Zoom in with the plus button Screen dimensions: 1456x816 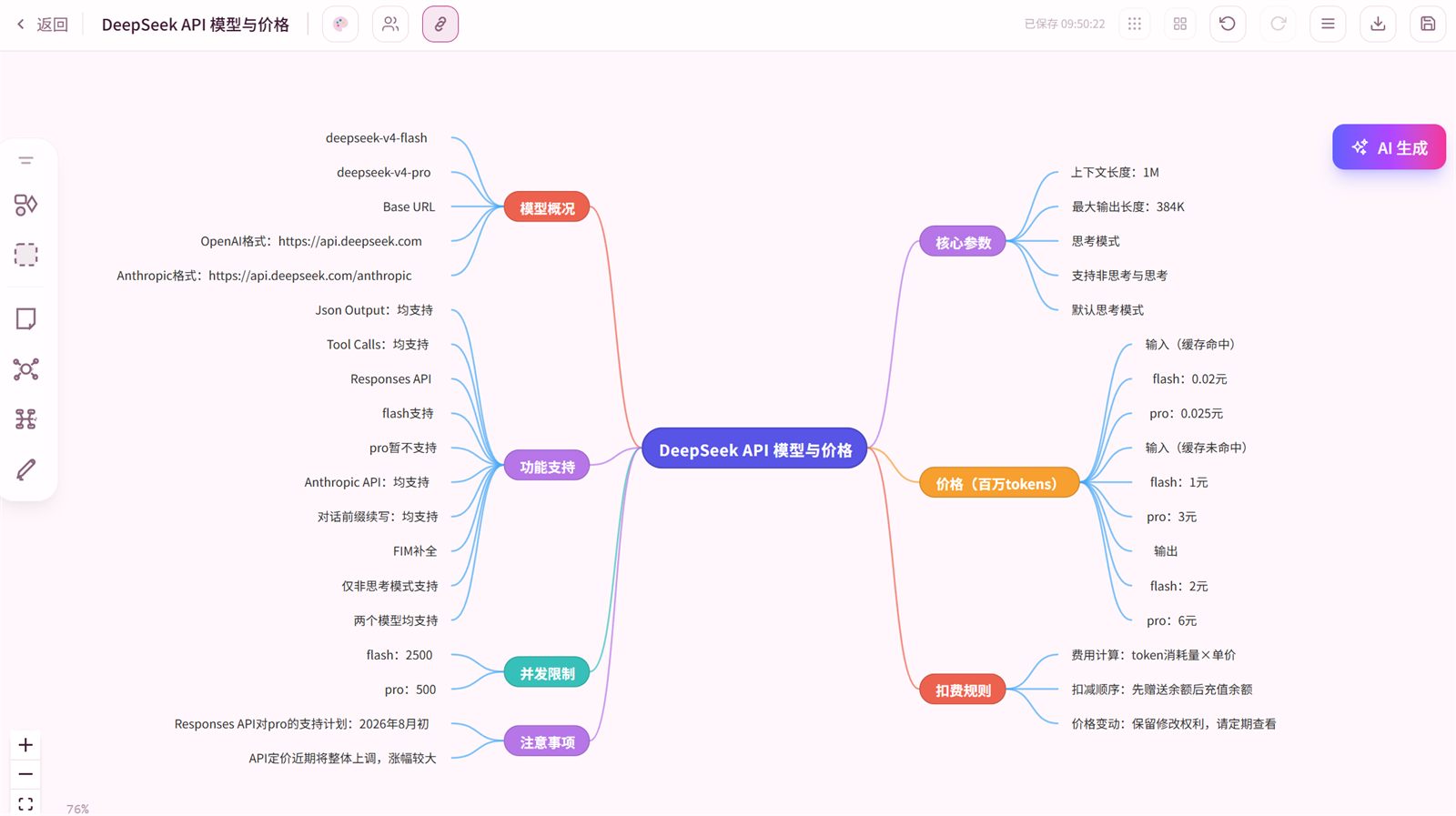coord(25,745)
